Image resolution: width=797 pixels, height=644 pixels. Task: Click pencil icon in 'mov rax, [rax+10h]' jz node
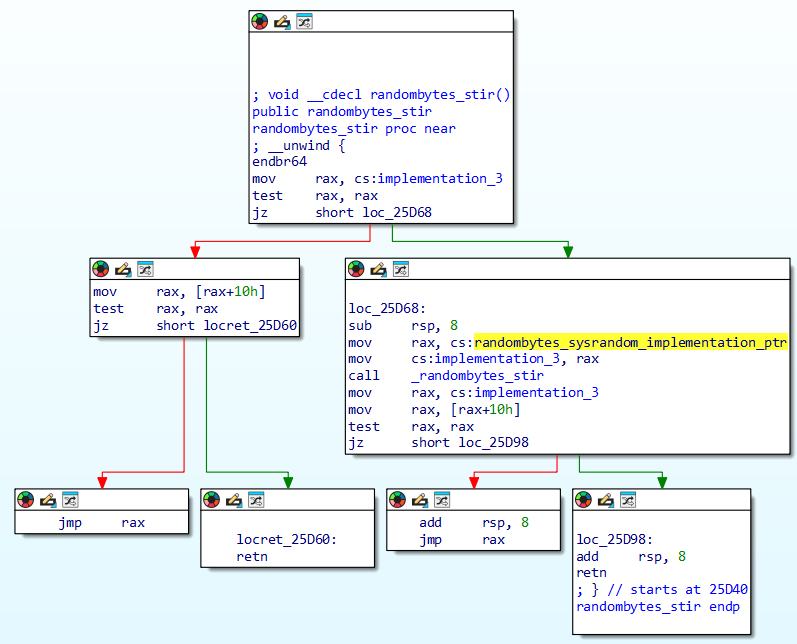point(123,269)
